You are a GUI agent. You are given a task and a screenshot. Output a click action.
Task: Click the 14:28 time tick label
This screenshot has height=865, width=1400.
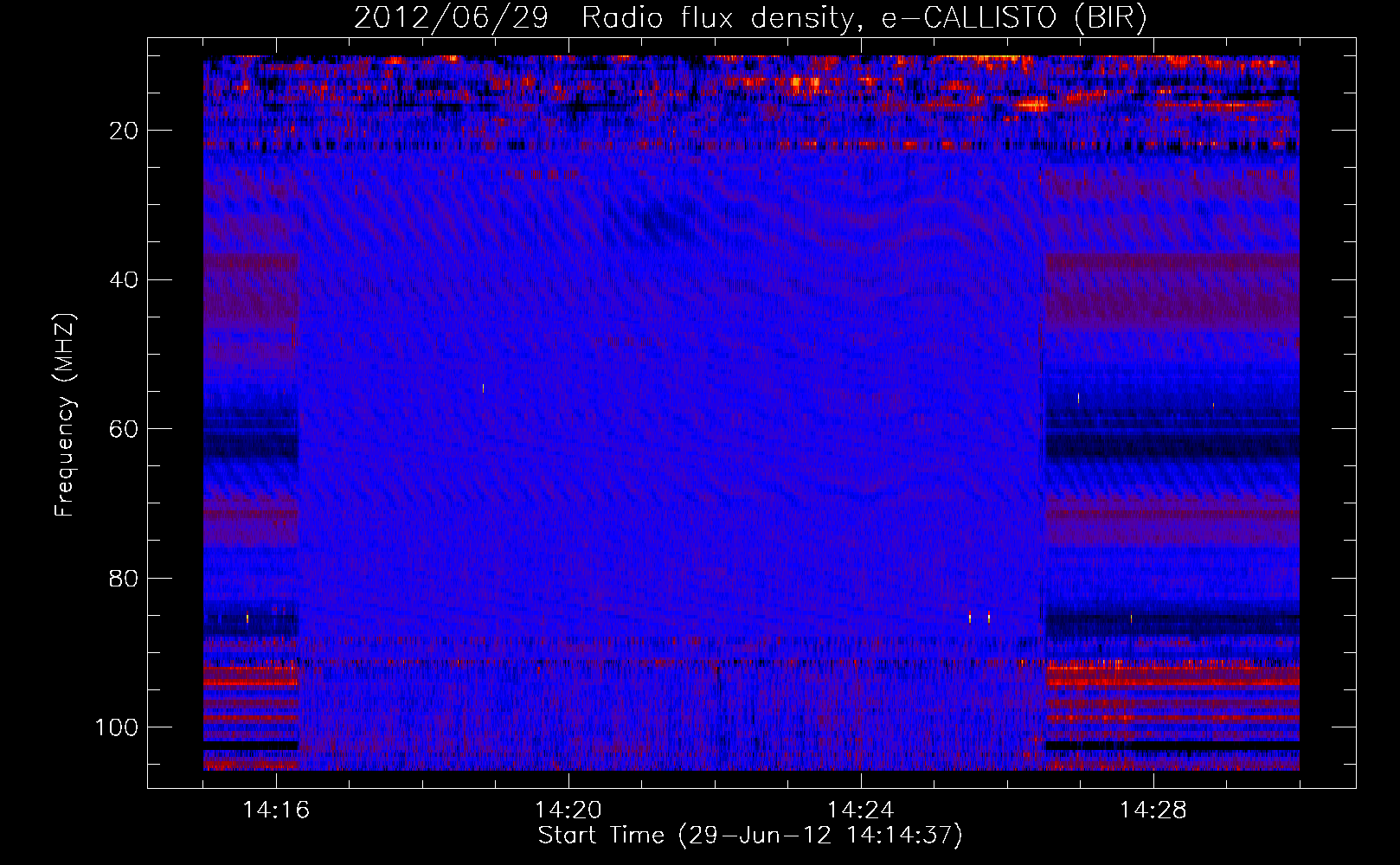click(x=1153, y=811)
